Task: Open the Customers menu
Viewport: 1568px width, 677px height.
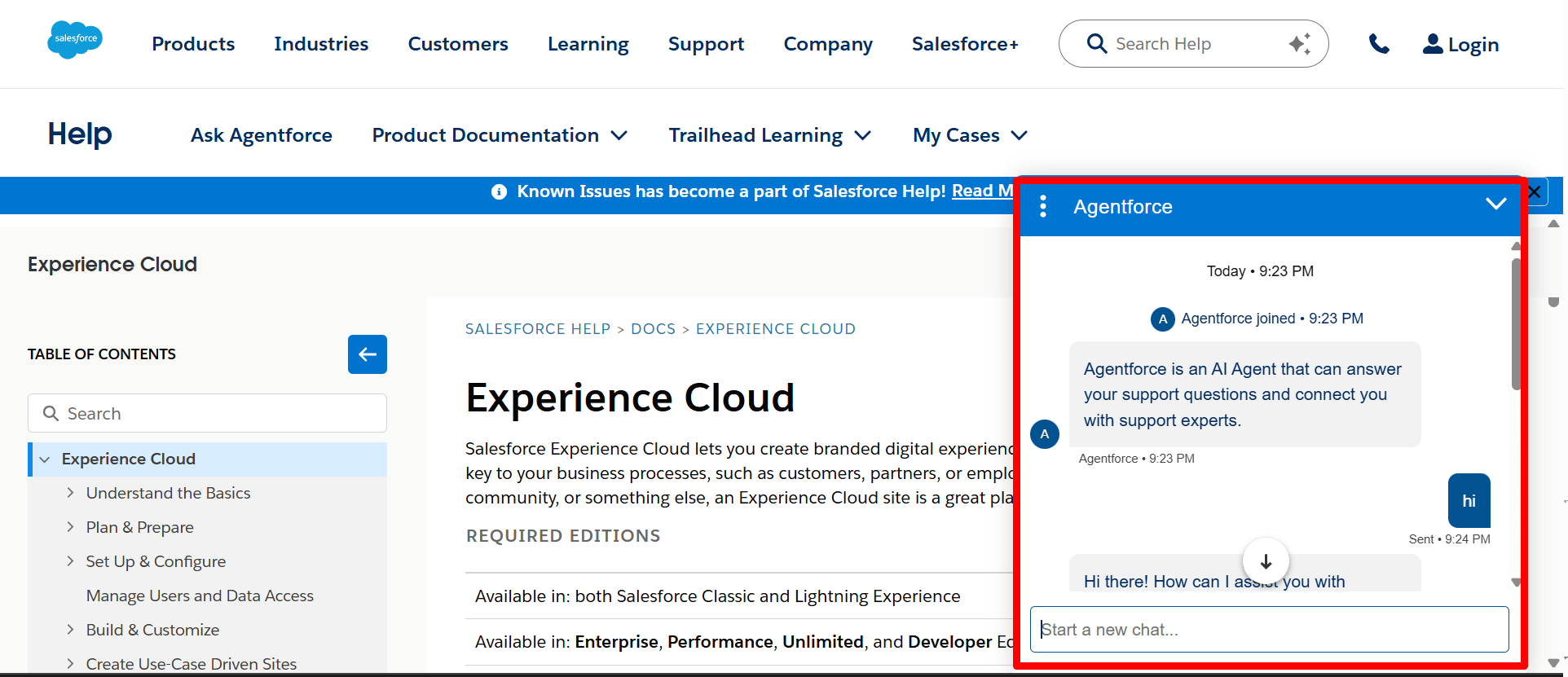Action: [458, 44]
